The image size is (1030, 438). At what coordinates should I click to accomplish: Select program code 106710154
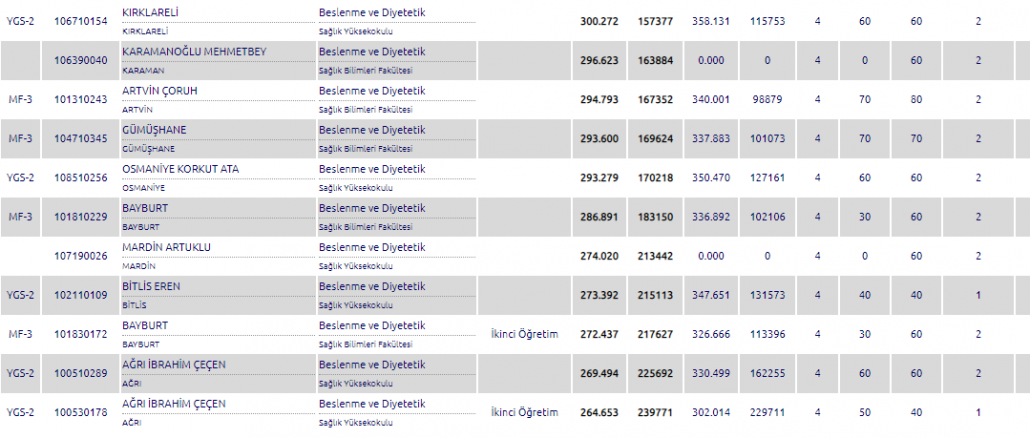click(81, 20)
